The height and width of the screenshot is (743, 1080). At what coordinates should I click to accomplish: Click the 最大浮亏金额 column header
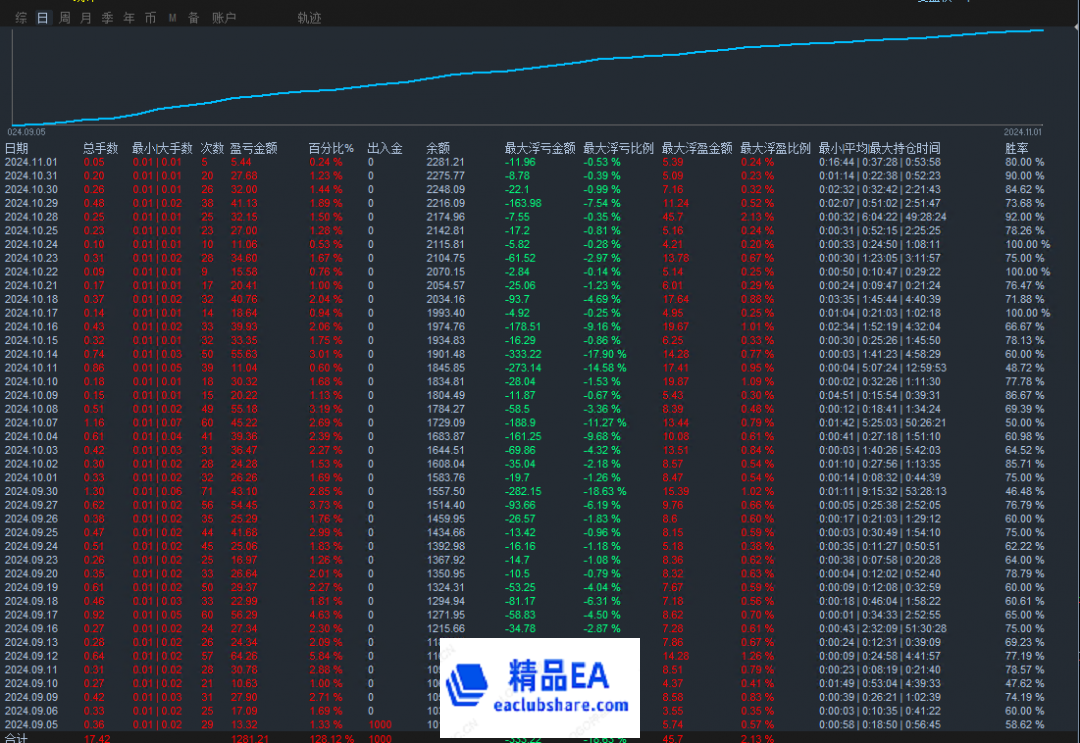pos(540,148)
